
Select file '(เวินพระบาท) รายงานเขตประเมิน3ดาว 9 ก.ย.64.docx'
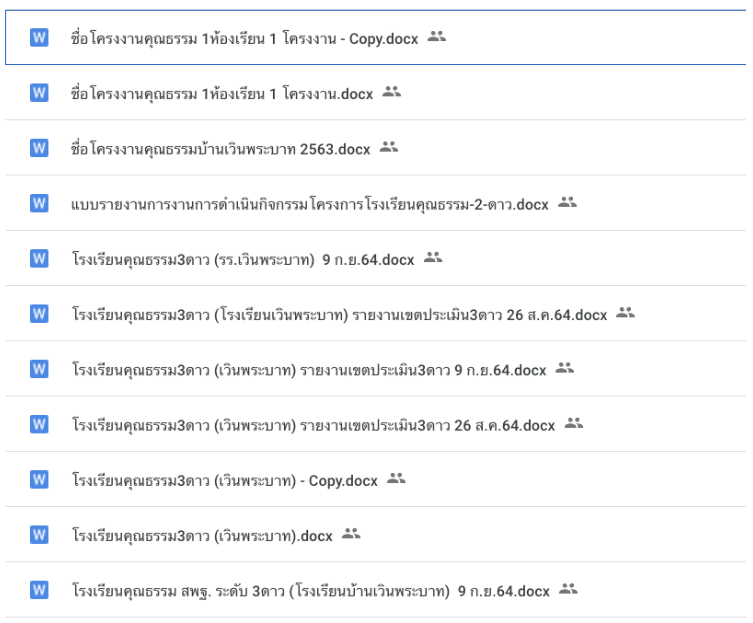(x=376, y=368)
